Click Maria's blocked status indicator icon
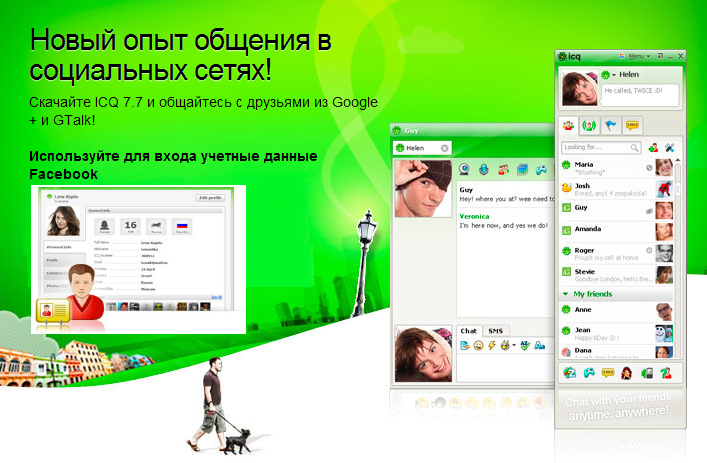 coord(649,168)
